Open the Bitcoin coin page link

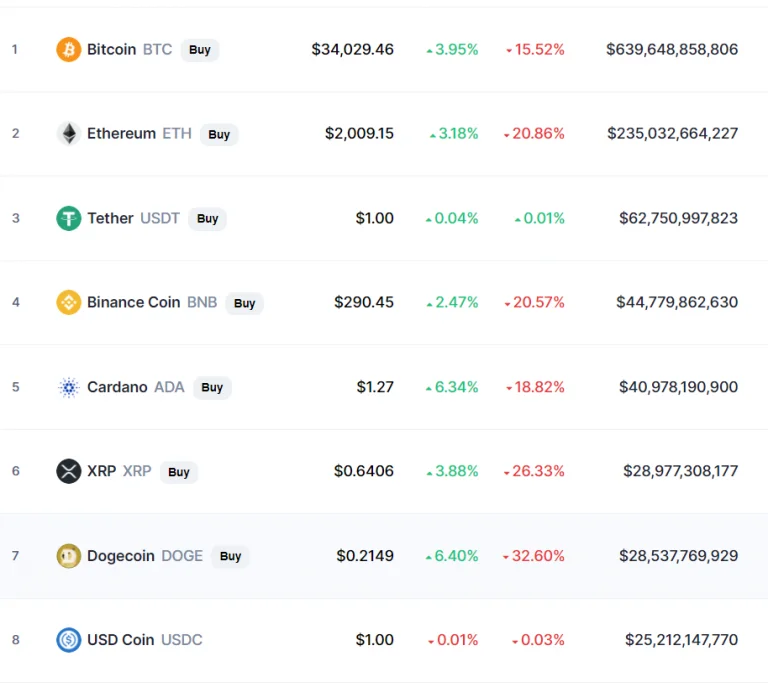111,49
